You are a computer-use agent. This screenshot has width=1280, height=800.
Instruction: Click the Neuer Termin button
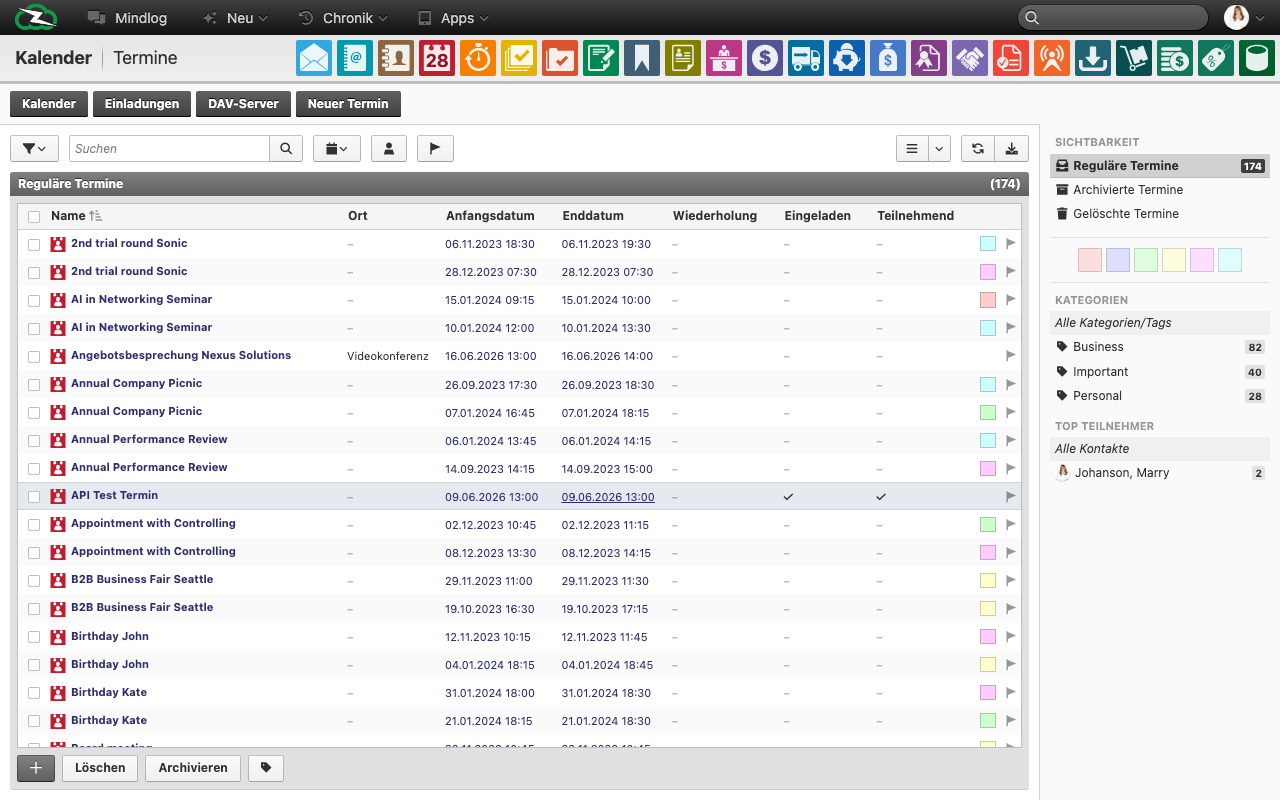point(348,104)
